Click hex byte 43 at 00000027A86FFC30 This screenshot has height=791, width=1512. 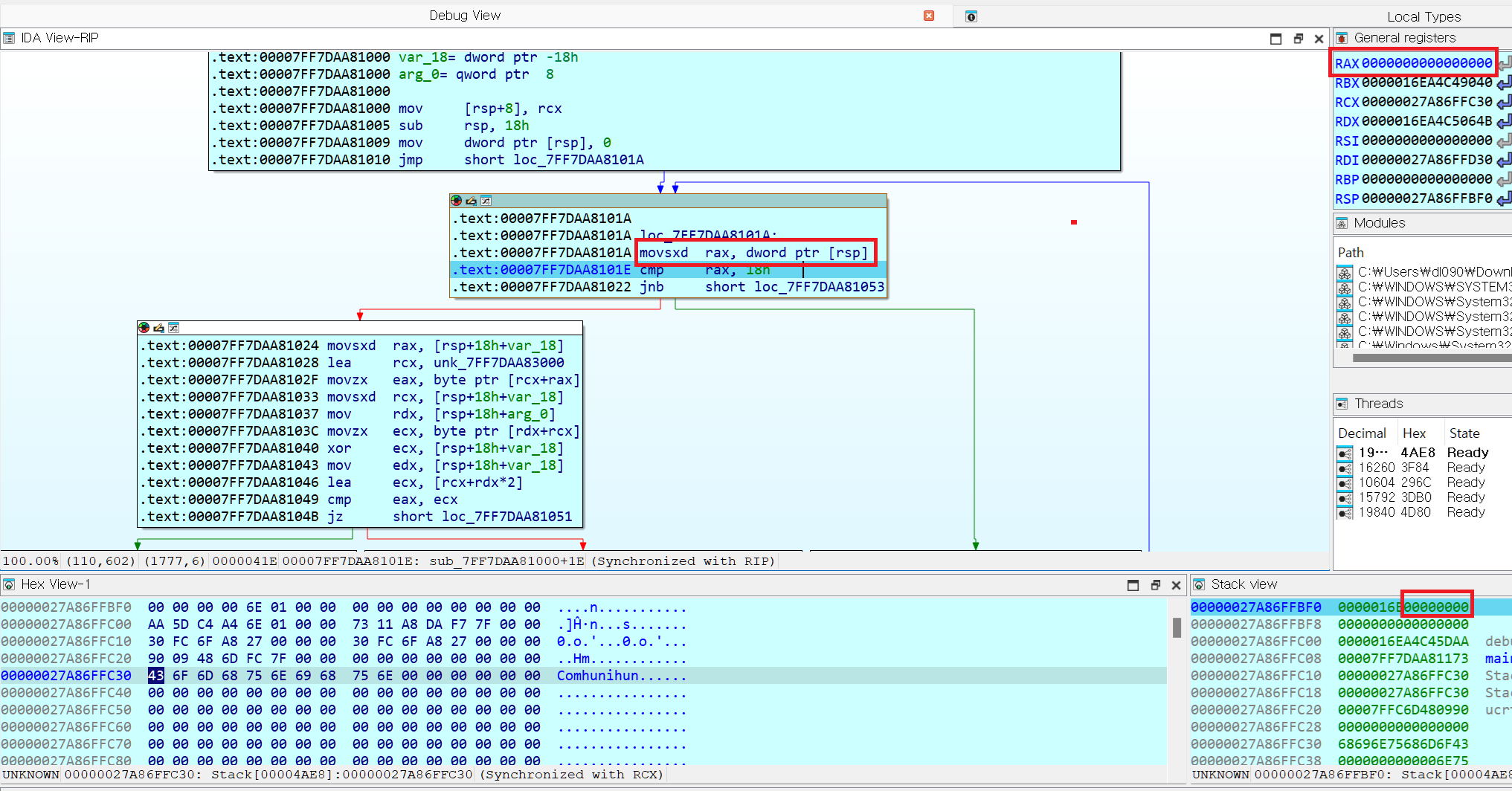coord(155,676)
